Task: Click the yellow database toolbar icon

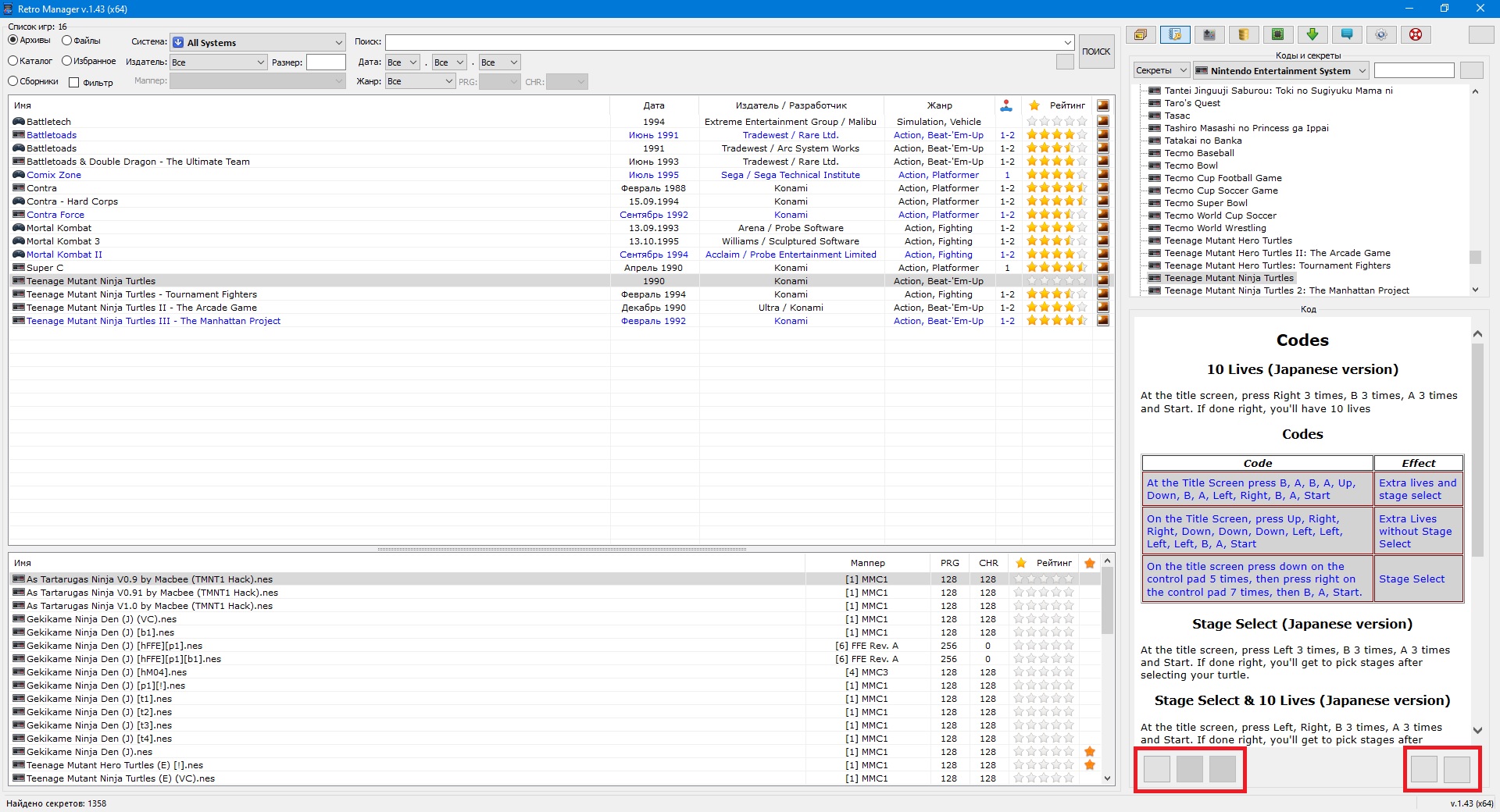Action: tap(1244, 34)
